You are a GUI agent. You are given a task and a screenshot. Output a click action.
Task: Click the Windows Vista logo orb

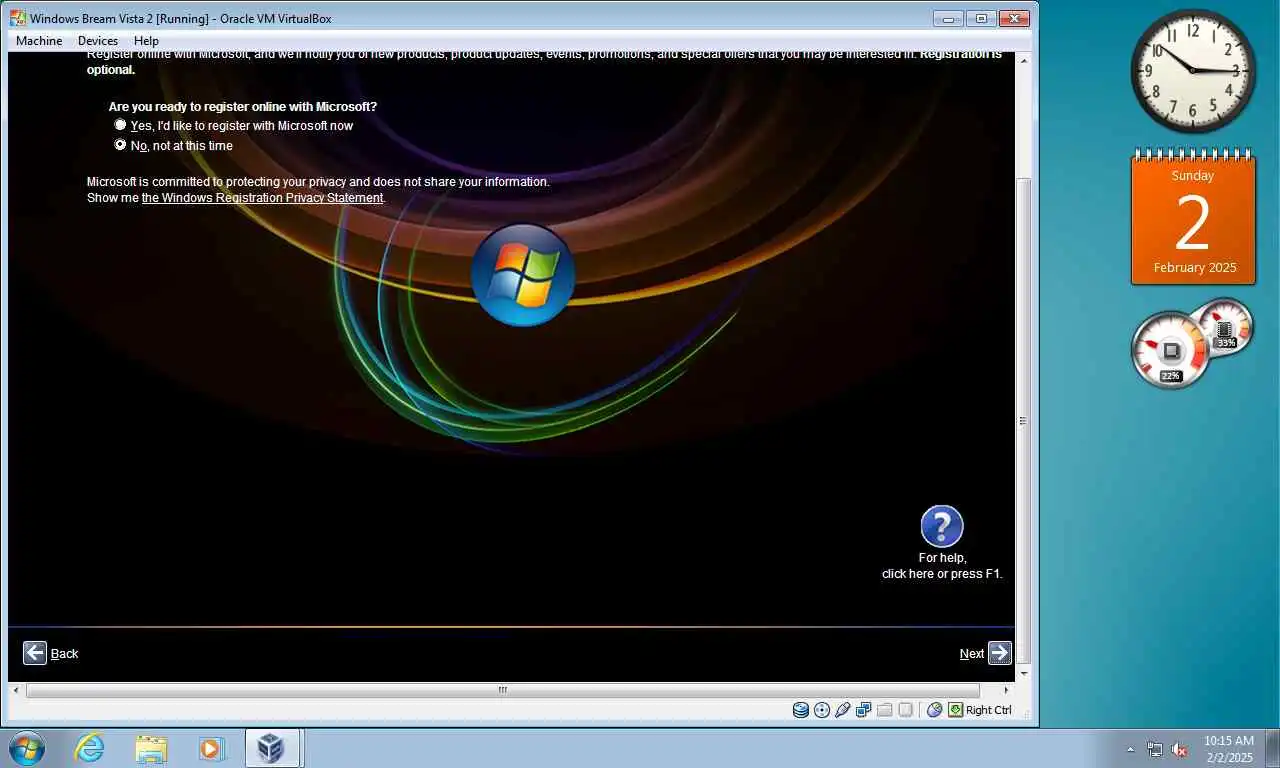[523, 275]
